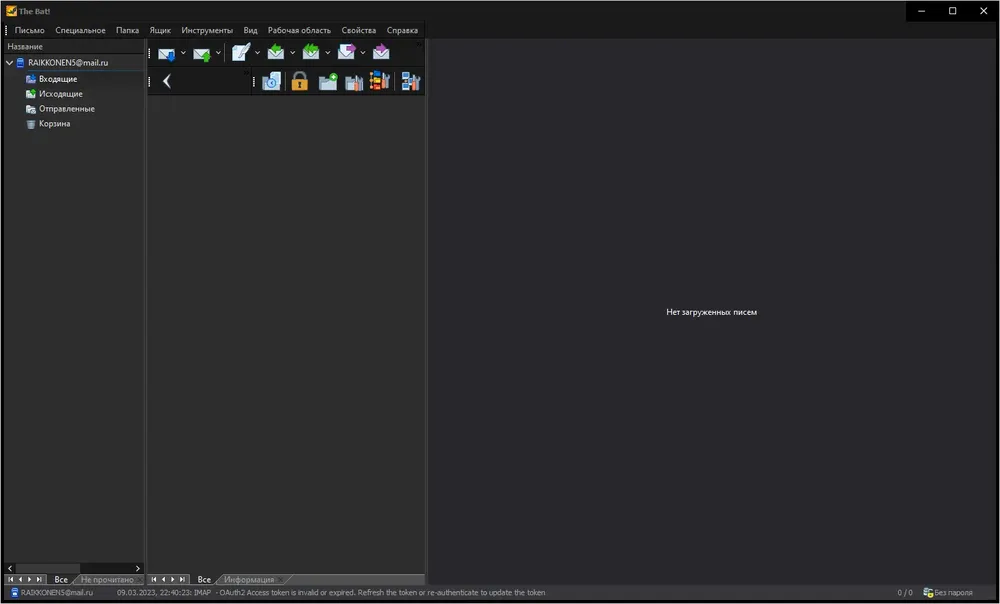Click the Redirect message icon
This screenshot has height=604, width=1000.
pyautogui.click(x=381, y=52)
